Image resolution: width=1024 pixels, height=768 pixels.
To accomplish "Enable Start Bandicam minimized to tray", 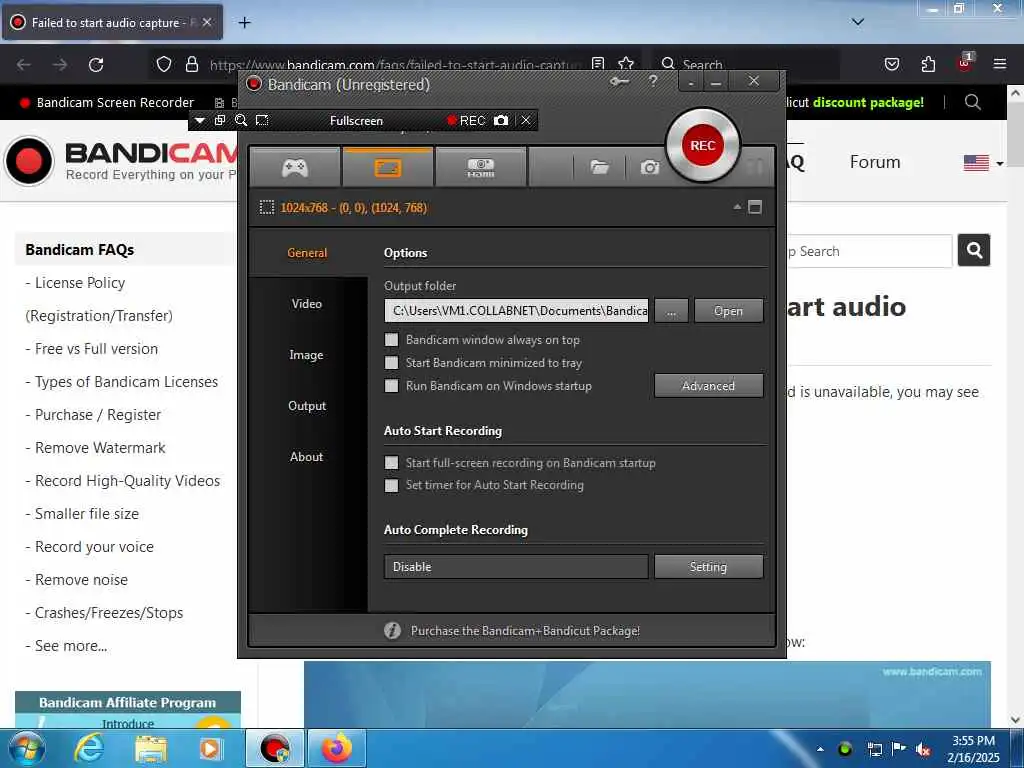I will [x=391, y=362].
